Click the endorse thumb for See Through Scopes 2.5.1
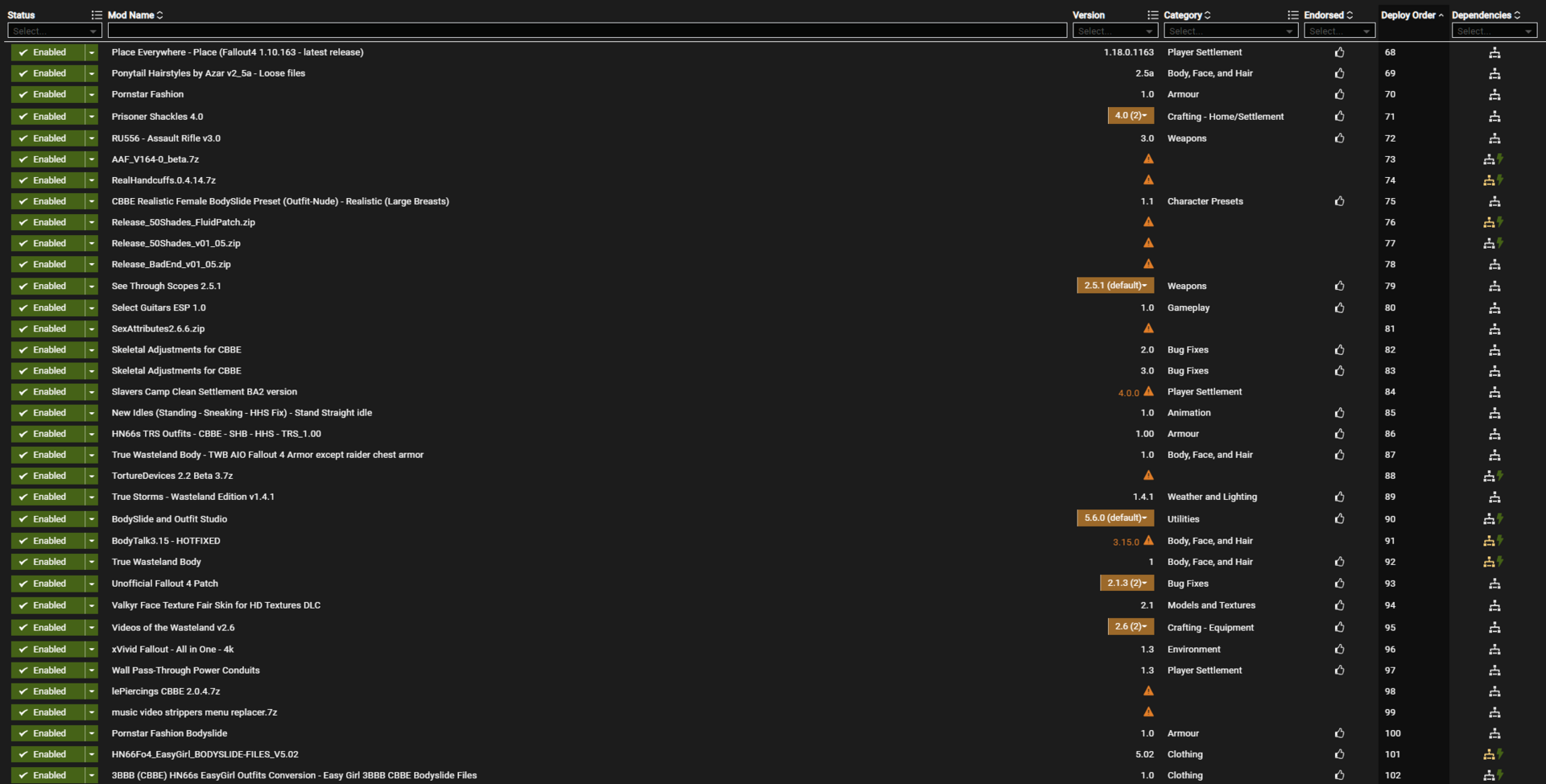 1339,286
